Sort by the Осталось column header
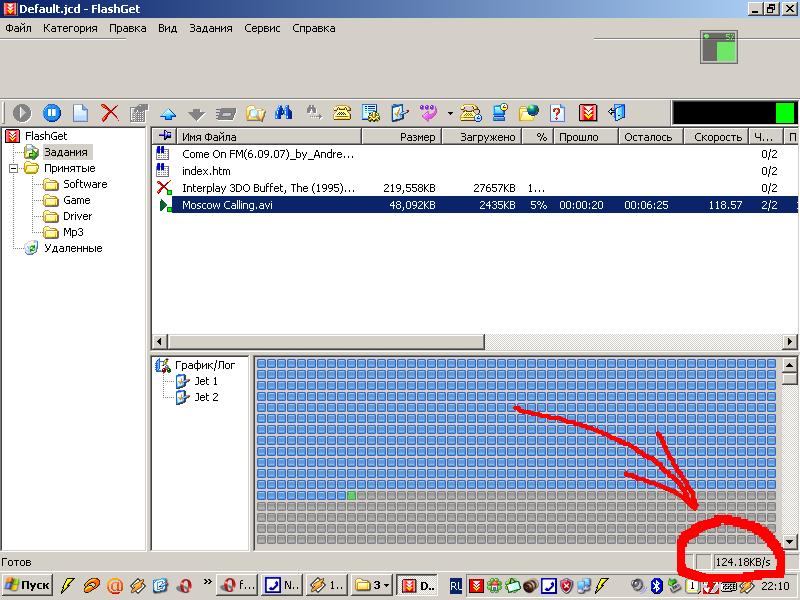The height and width of the screenshot is (600, 800). click(651, 137)
